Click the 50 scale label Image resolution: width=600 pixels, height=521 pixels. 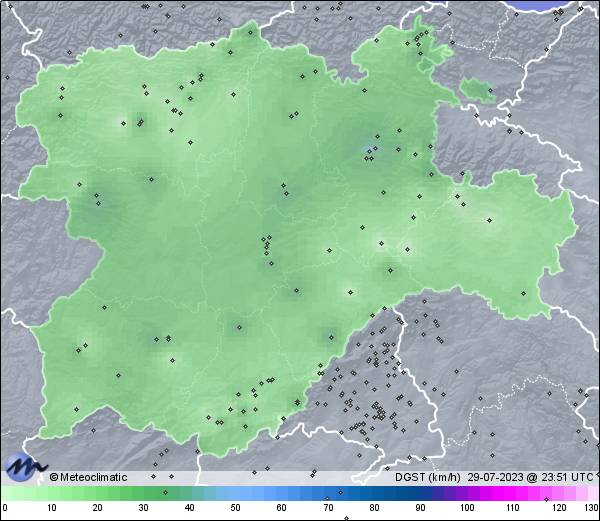click(x=235, y=508)
